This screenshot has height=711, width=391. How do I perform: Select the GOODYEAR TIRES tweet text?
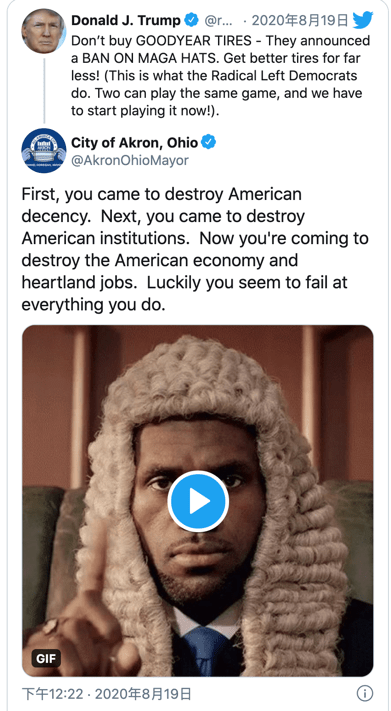click(x=220, y=76)
